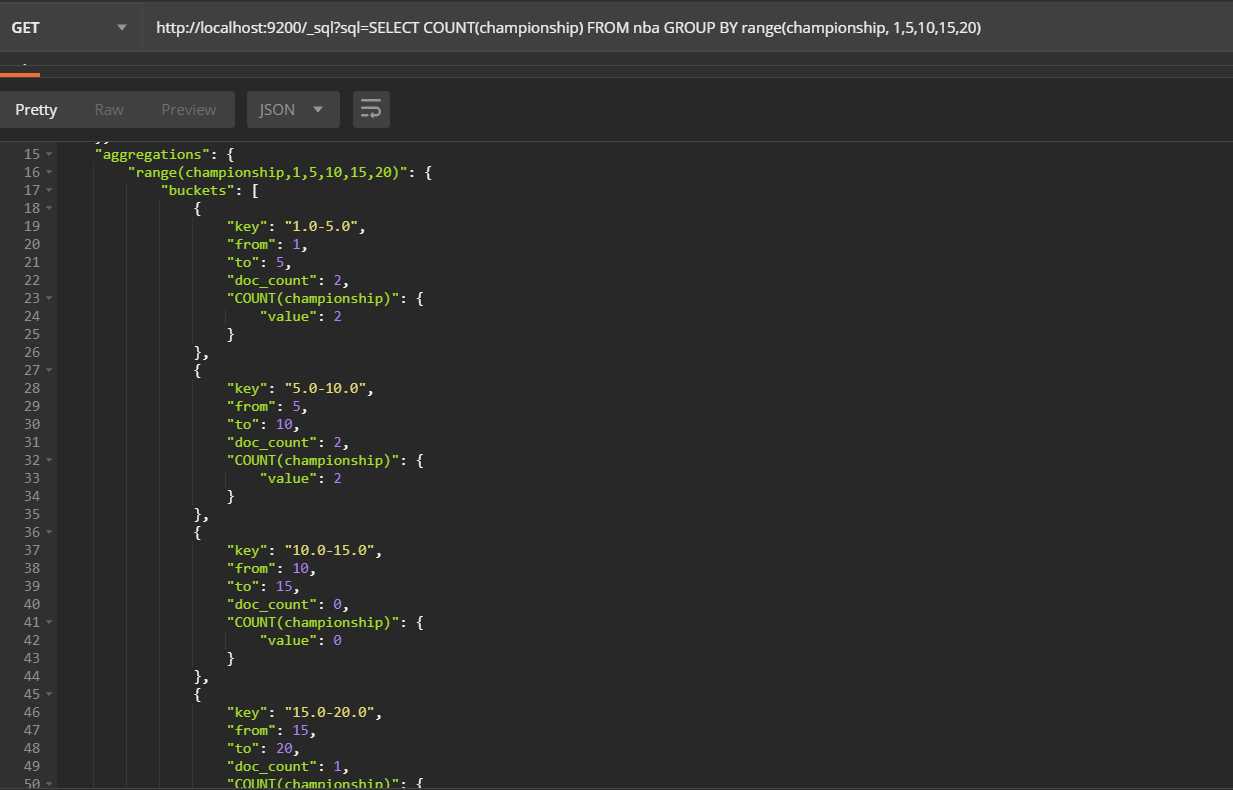Click the "10.0-15.0" key value

[330, 550]
